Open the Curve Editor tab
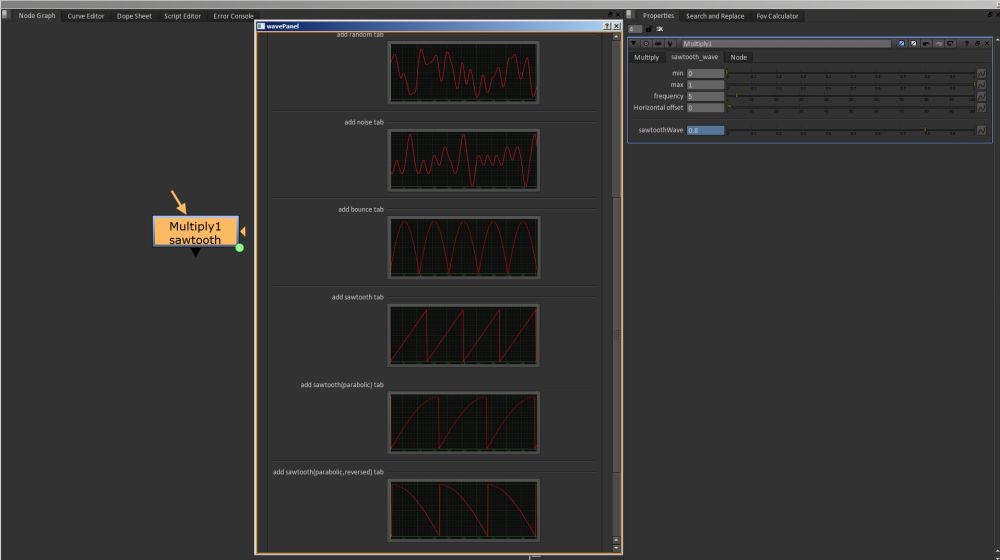The width and height of the screenshot is (1000, 560). click(x=85, y=16)
